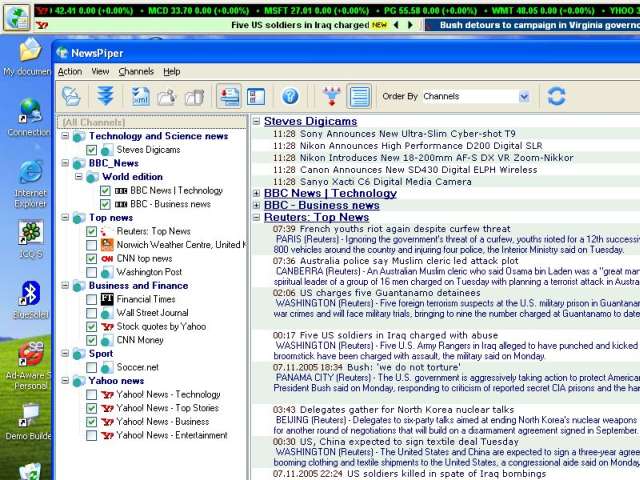Click the XML import toolbar icon
The width and height of the screenshot is (640, 480).
(140, 97)
